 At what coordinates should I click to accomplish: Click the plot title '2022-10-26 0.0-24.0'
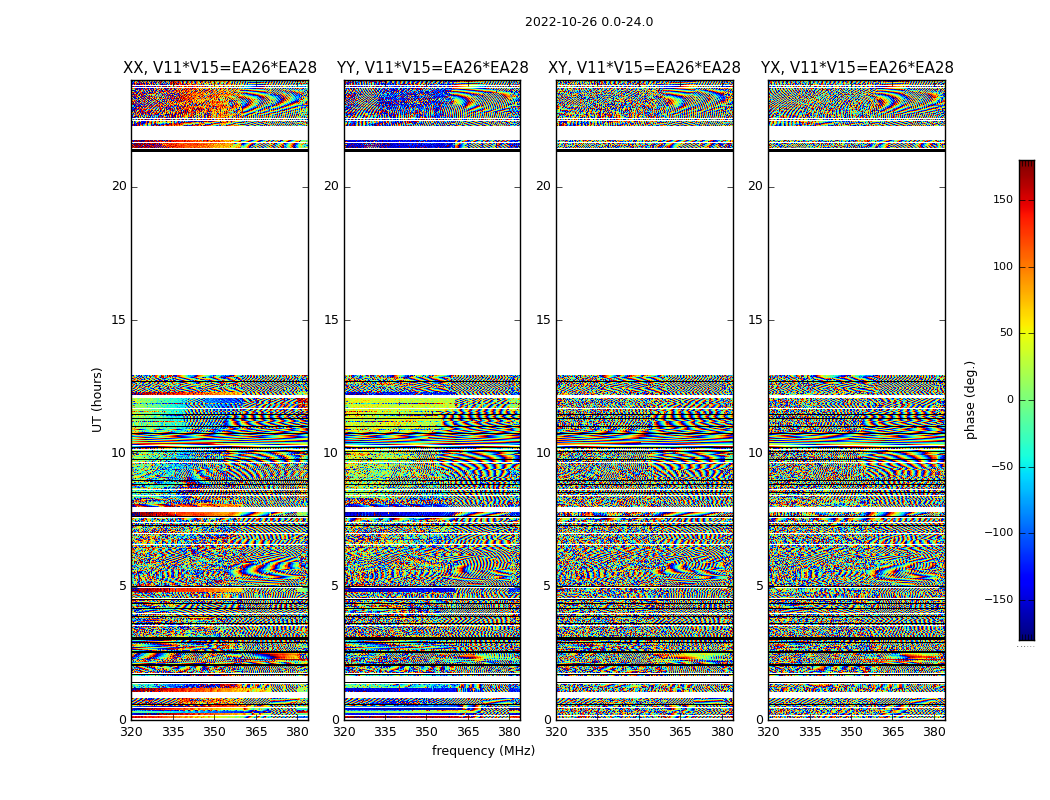click(x=589, y=22)
